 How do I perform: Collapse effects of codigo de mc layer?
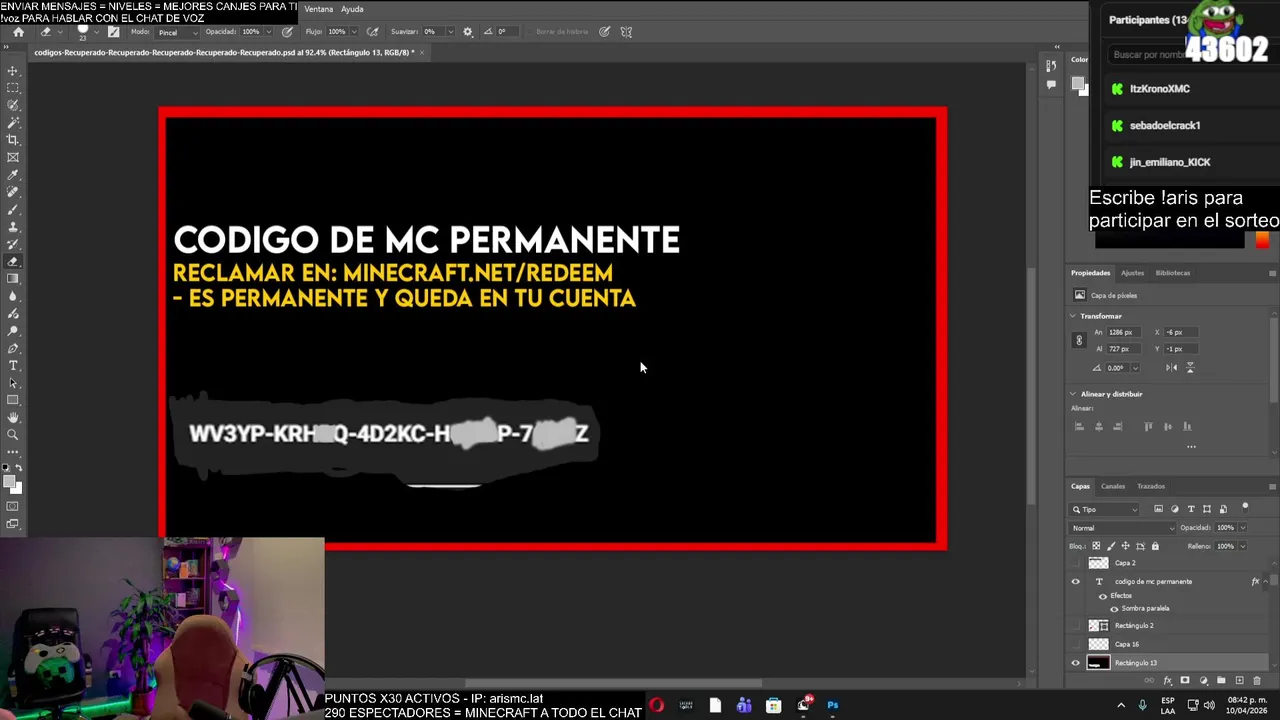[1266, 582]
